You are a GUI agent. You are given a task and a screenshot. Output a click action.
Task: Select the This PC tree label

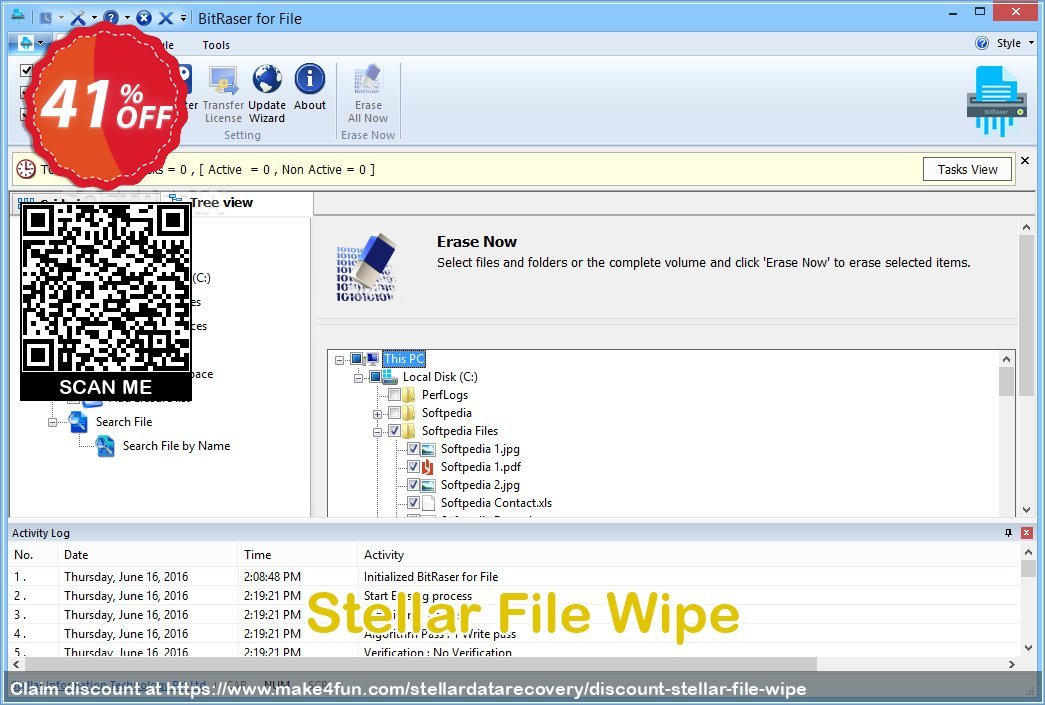click(403, 358)
